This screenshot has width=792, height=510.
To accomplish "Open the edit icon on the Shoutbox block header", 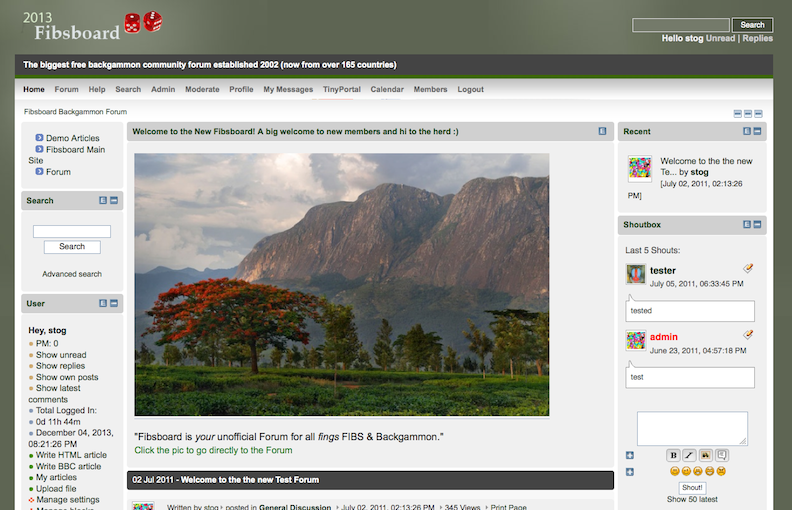I will (747, 224).
